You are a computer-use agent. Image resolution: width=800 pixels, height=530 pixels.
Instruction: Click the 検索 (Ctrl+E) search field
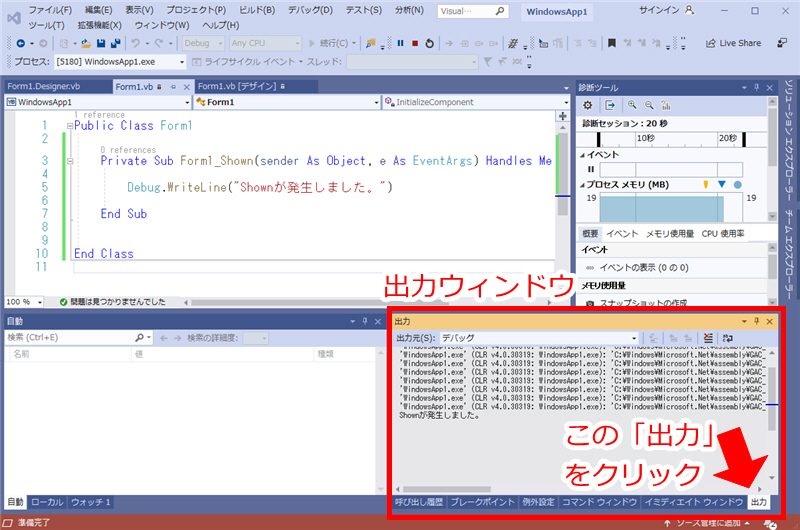point(74,338)
